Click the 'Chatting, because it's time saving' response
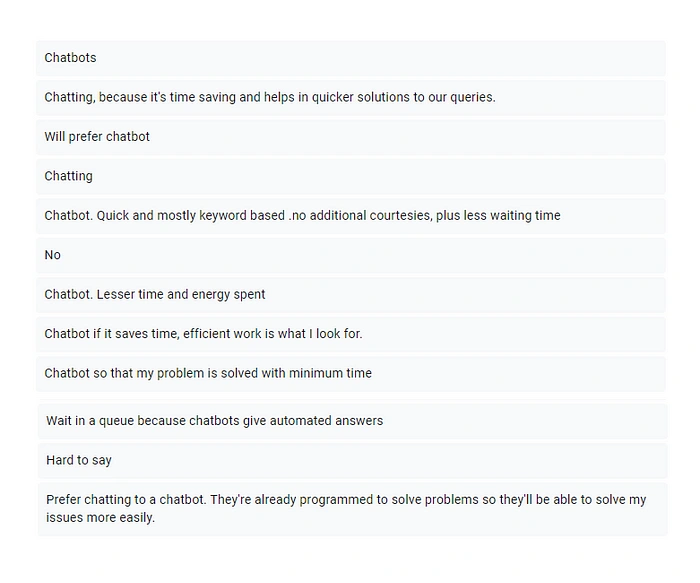The height and width of the screenshot is (583, 700). click(x=351, y=97)
